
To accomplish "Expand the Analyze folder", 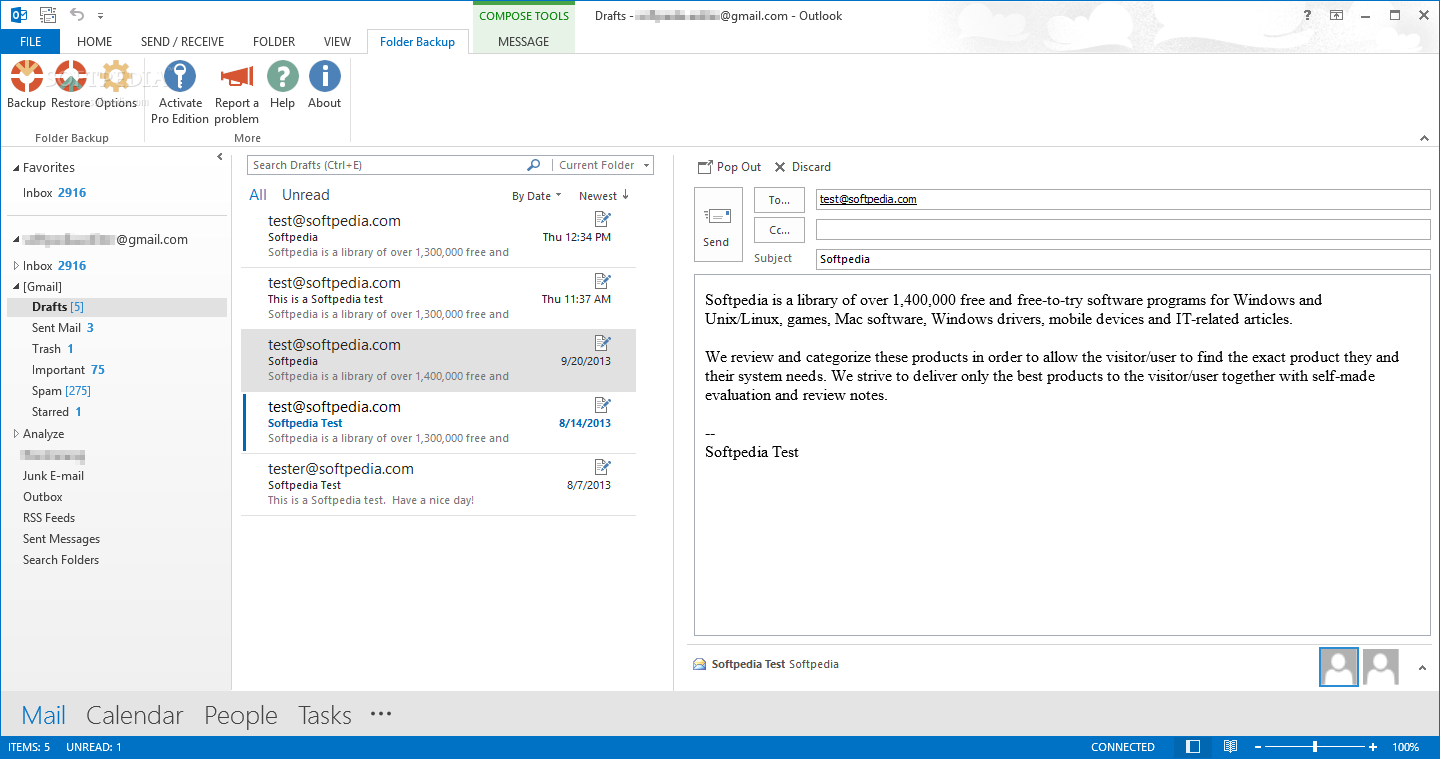I will (16, 434).
